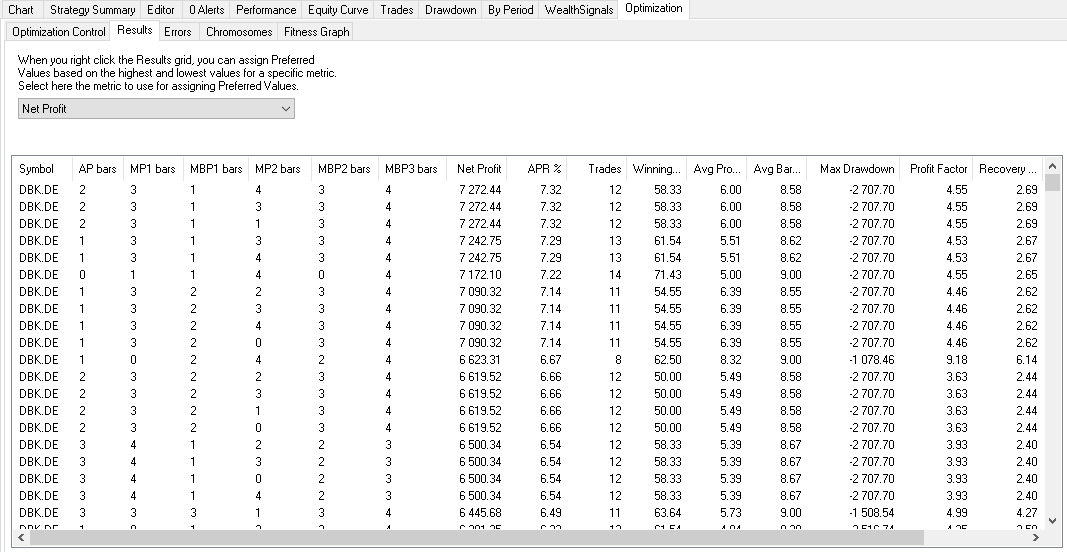Click the horizontal scrollbar left arrow

coord(22,537)
